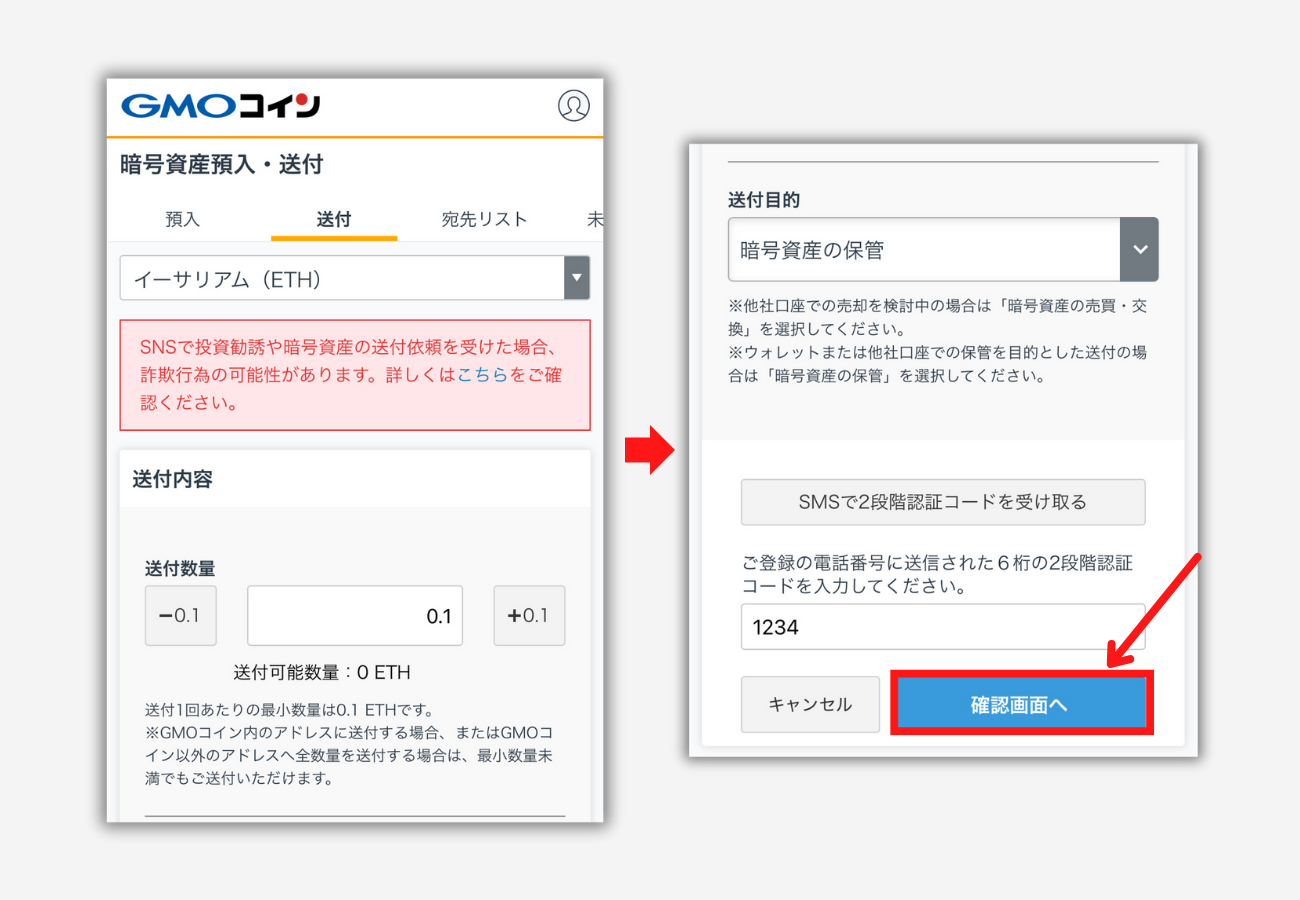This screenshot has height=900, width=1300.
Task: Click the account profile icon
Action: click(575, 106)
